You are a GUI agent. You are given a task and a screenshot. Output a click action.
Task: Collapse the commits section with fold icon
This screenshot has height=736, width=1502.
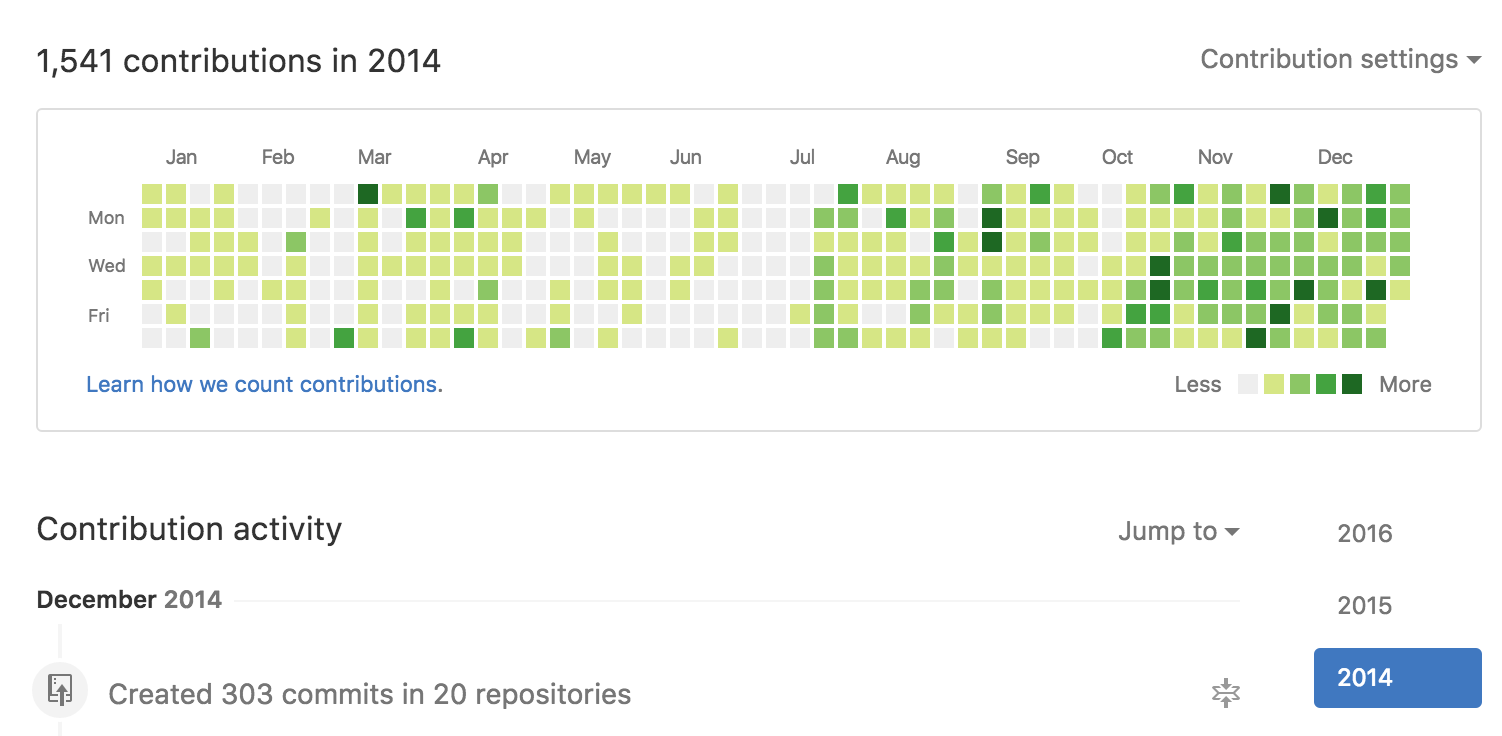coord(1225,693)
